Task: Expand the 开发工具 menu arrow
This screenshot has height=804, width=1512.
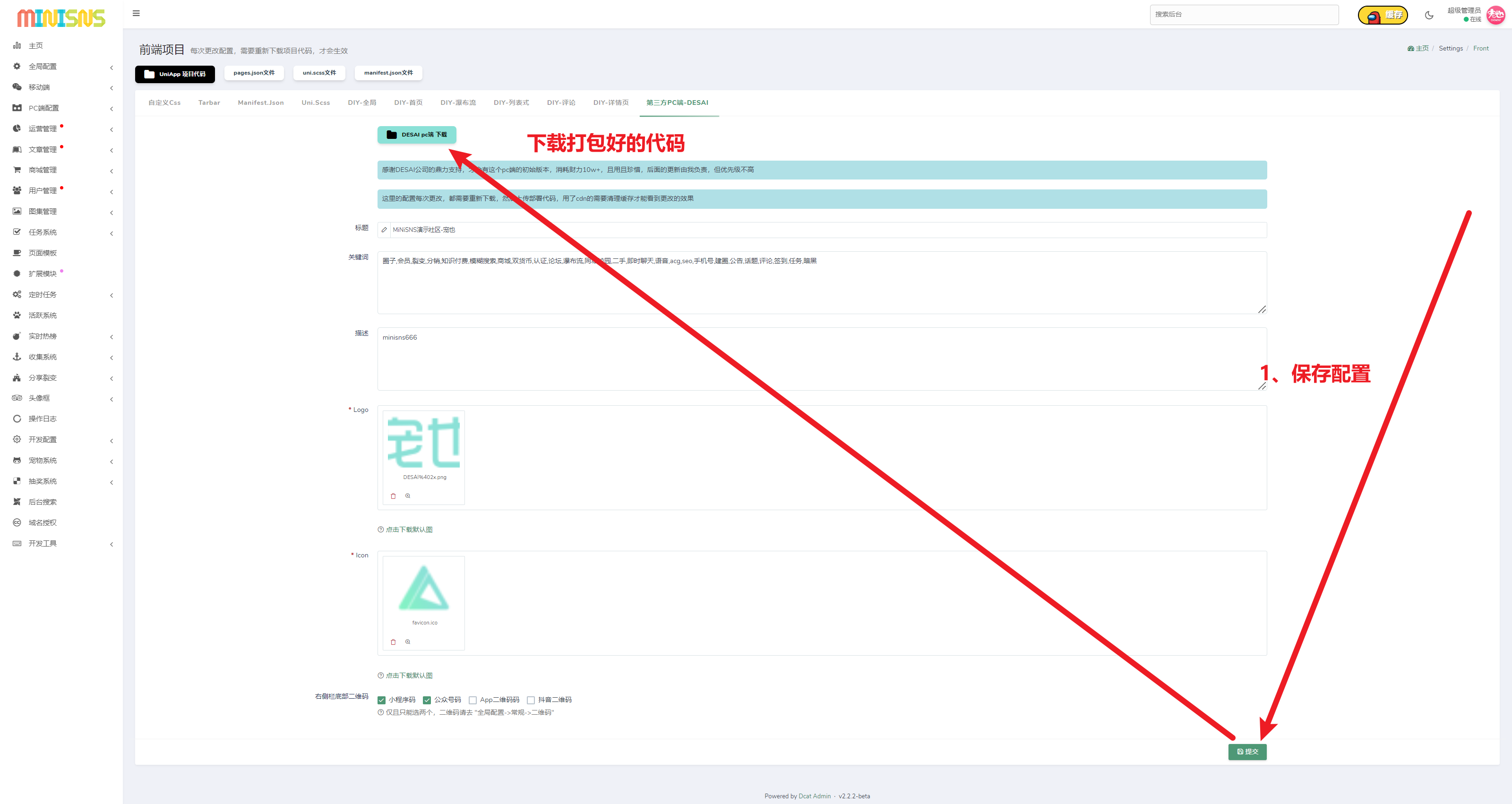Action: pos(112,545)
